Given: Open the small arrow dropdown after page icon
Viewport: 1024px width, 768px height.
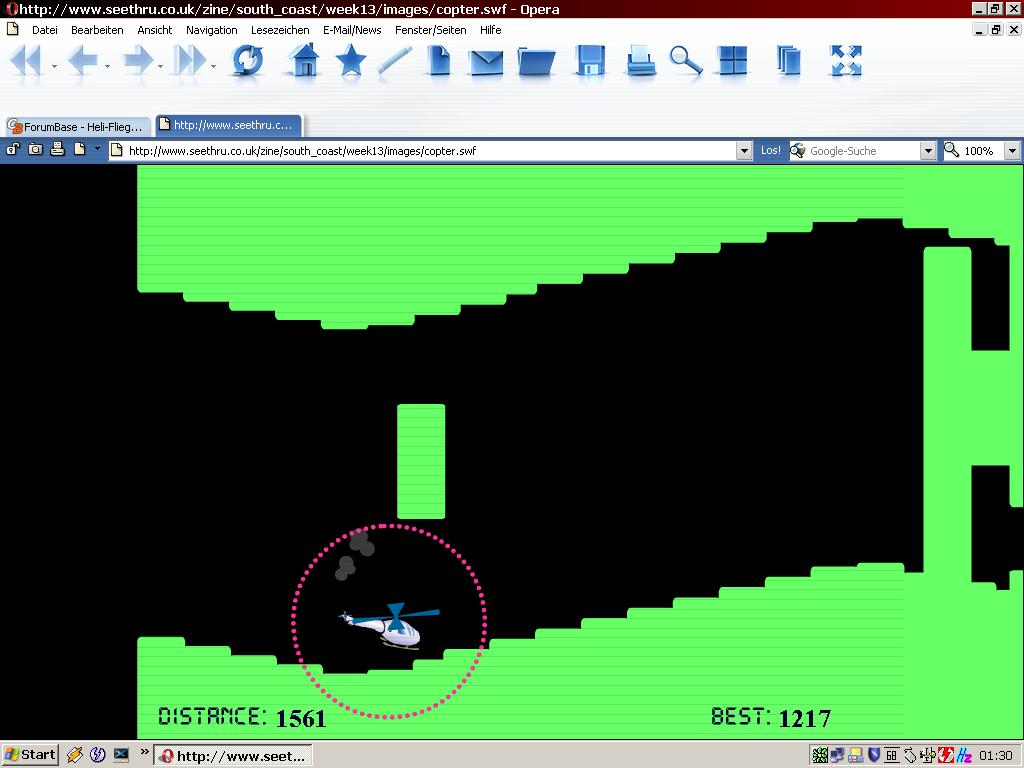Looking at the screenshot, I should 97,149.
